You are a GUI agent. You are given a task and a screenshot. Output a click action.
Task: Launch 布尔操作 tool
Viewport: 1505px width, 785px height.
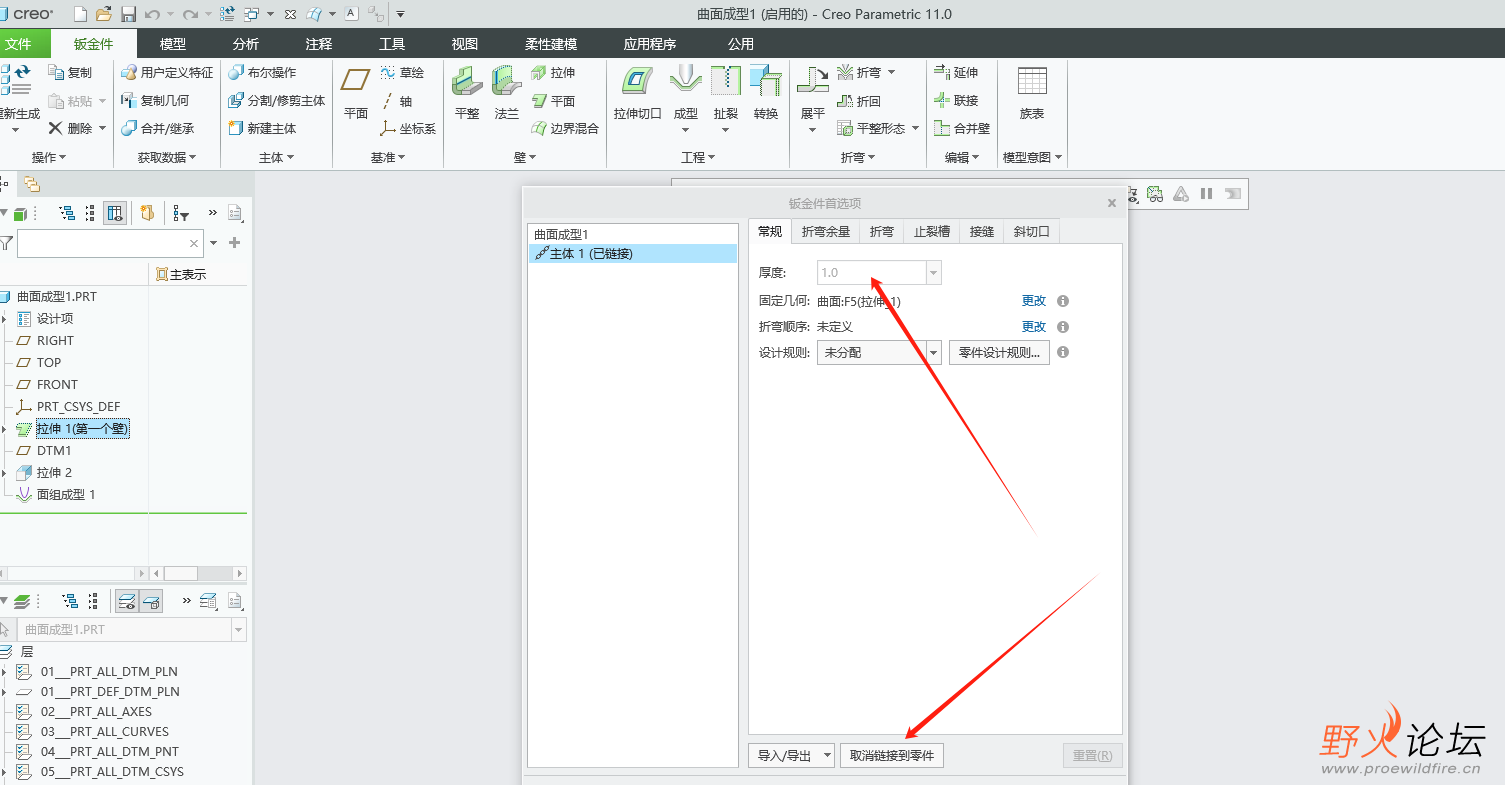(x=262, y=72)
